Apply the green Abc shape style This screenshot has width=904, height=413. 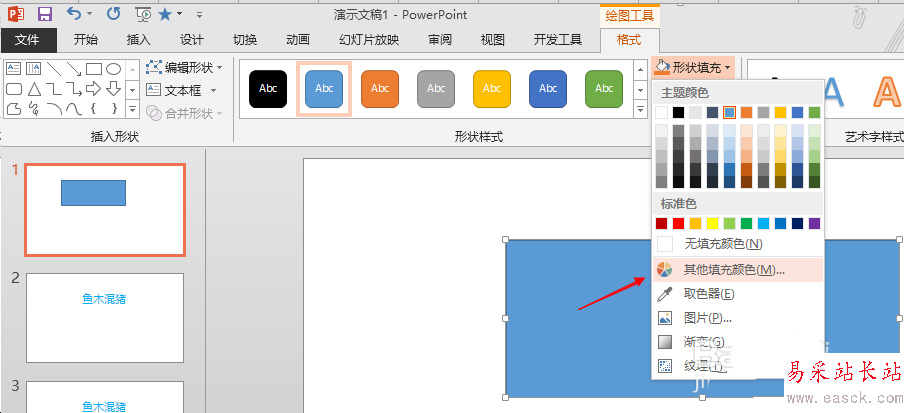pyautogui.click(x=604, y=89)
